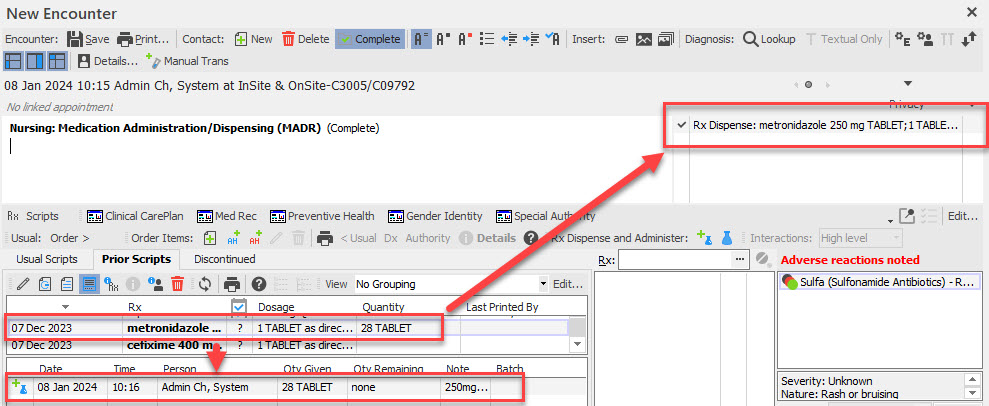Toggle the third panel layout view
Image resolution: width=989 pixels, height=406 pixels.
point(57,61)
